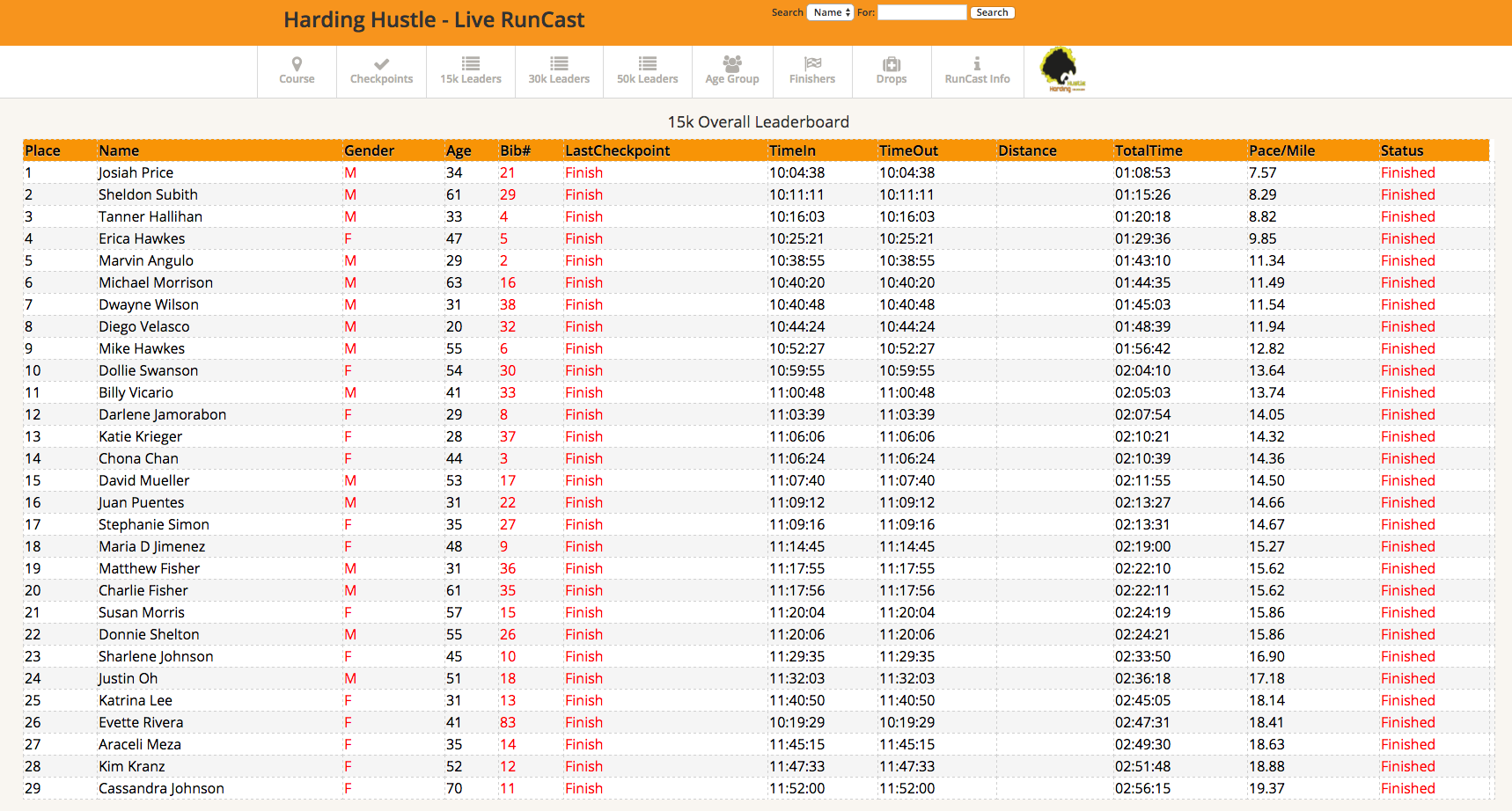Open bib number 13 for Katrina Lee
Viewport: 1512px width, 811px height.
pos(508,700)
